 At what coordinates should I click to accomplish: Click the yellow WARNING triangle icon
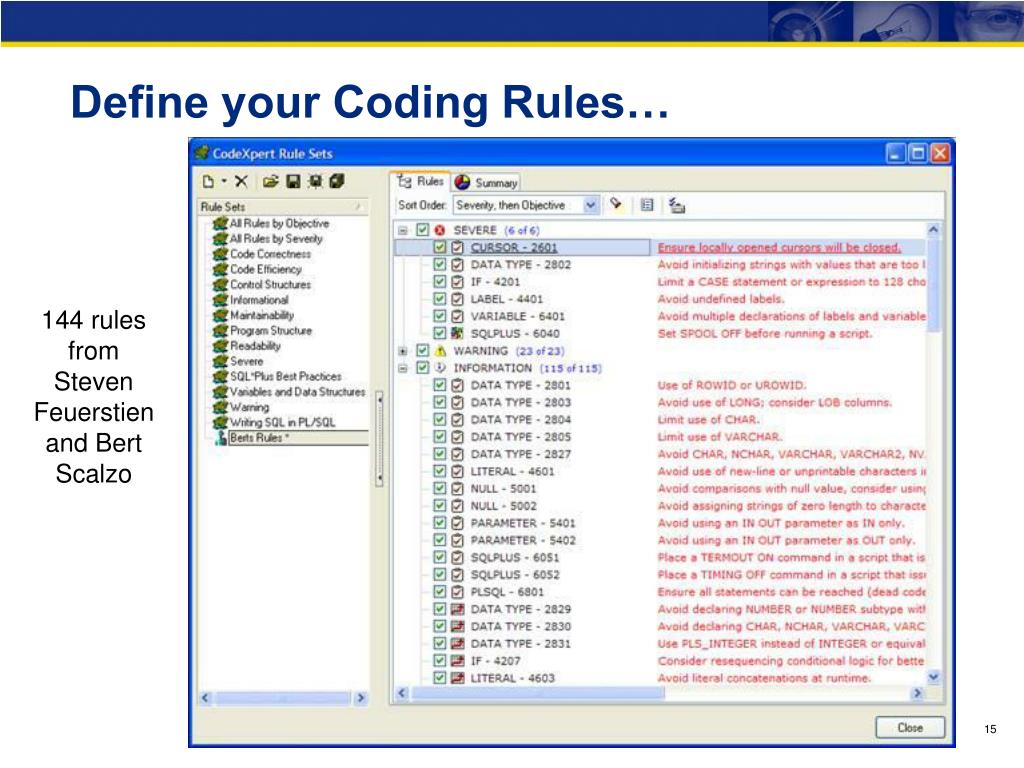pyautogui.click(x=440, y=351)
